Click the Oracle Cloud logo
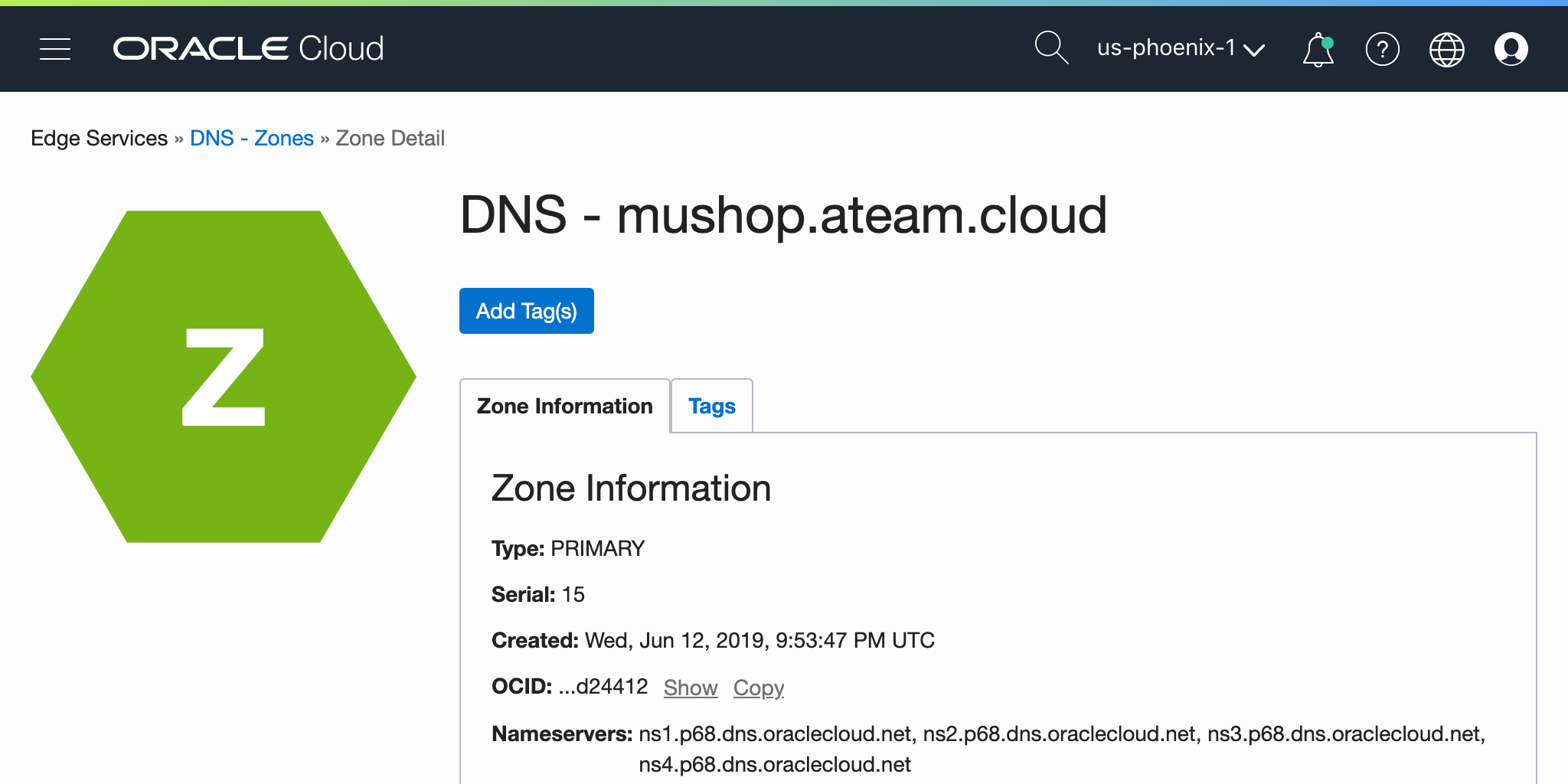This screenshot has width=1568, height=784. 248,49
